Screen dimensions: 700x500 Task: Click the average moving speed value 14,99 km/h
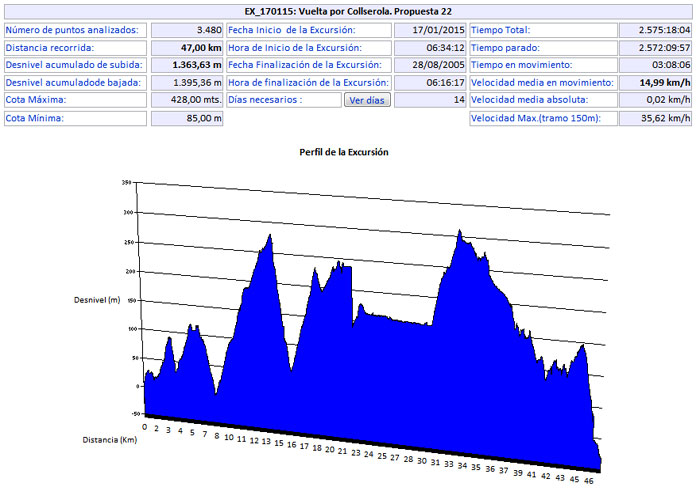pyautogui.click(x=655, y=82)
